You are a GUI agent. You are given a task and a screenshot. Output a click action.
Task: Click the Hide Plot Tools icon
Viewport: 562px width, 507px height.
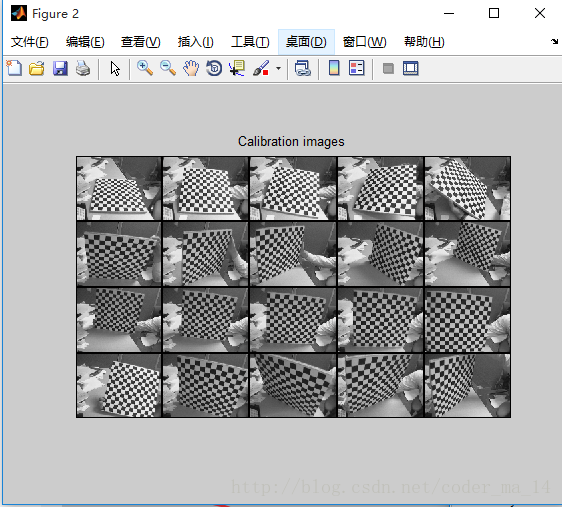point(388,68)
